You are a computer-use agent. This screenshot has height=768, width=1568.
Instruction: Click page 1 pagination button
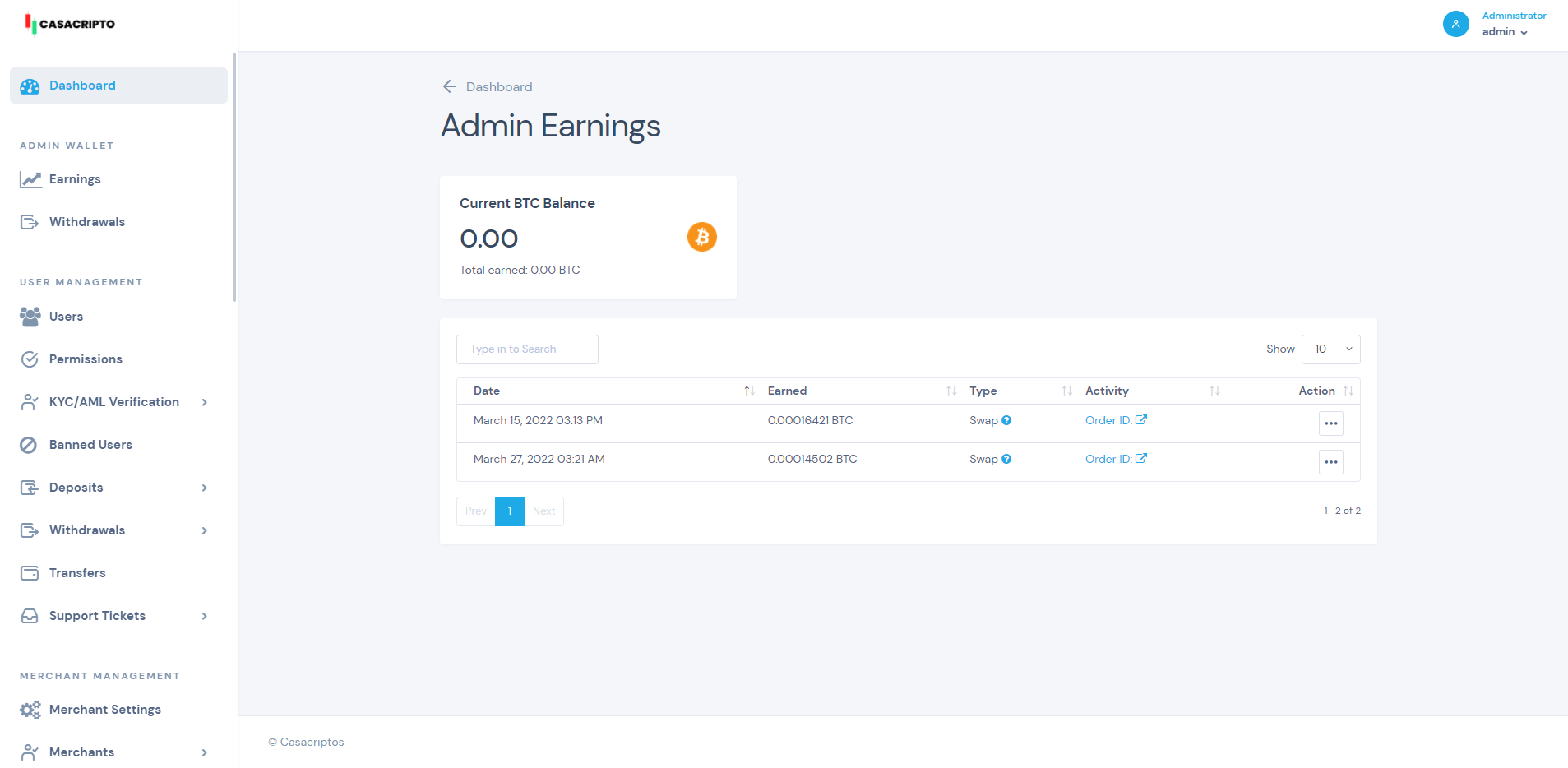pos(510,511)
